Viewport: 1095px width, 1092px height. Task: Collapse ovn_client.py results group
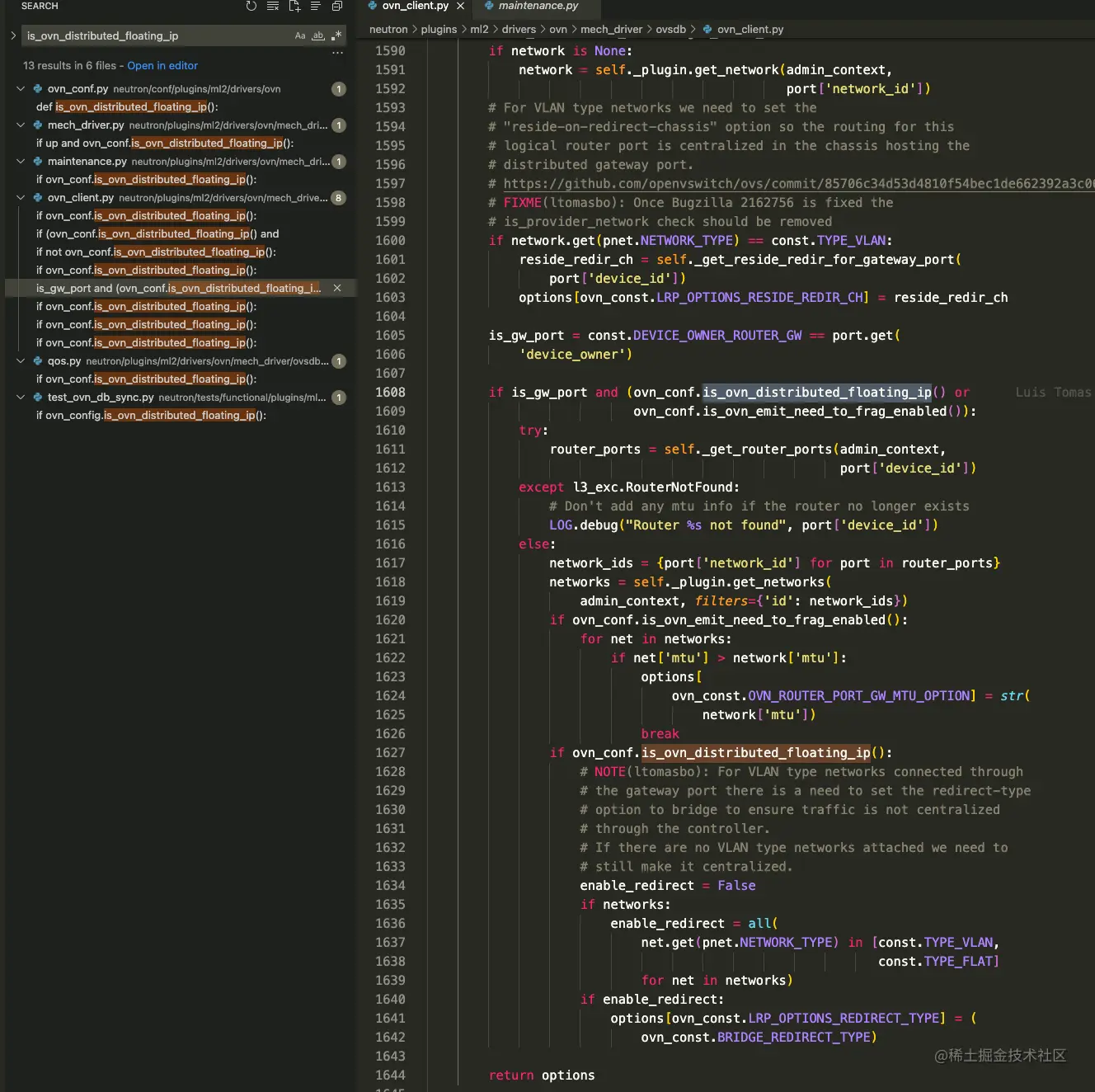pyautogui.click(x=21, y=197)
